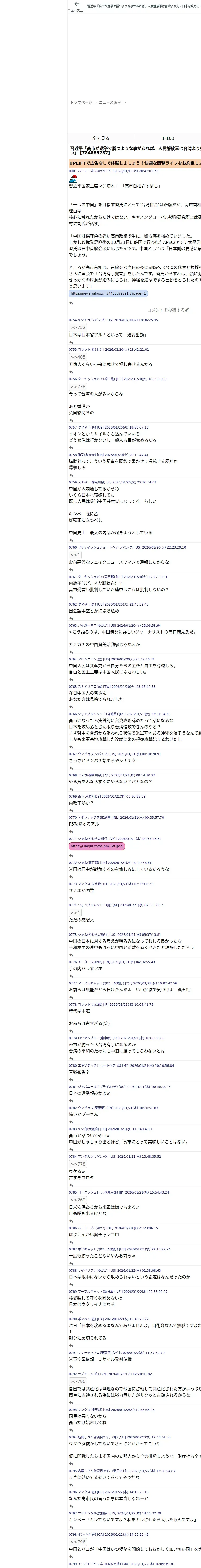This screenshot has width=201, height=1568.
Task: Click post number 0766
Action: coord(72,714)
